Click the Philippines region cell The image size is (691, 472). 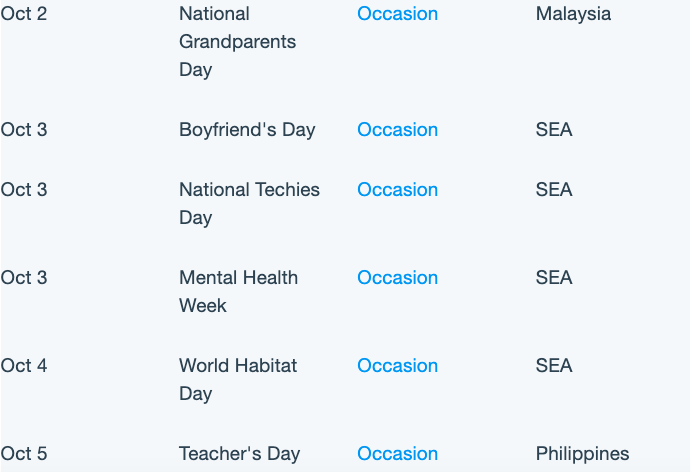pyautogui.click(x=583, y=453)
